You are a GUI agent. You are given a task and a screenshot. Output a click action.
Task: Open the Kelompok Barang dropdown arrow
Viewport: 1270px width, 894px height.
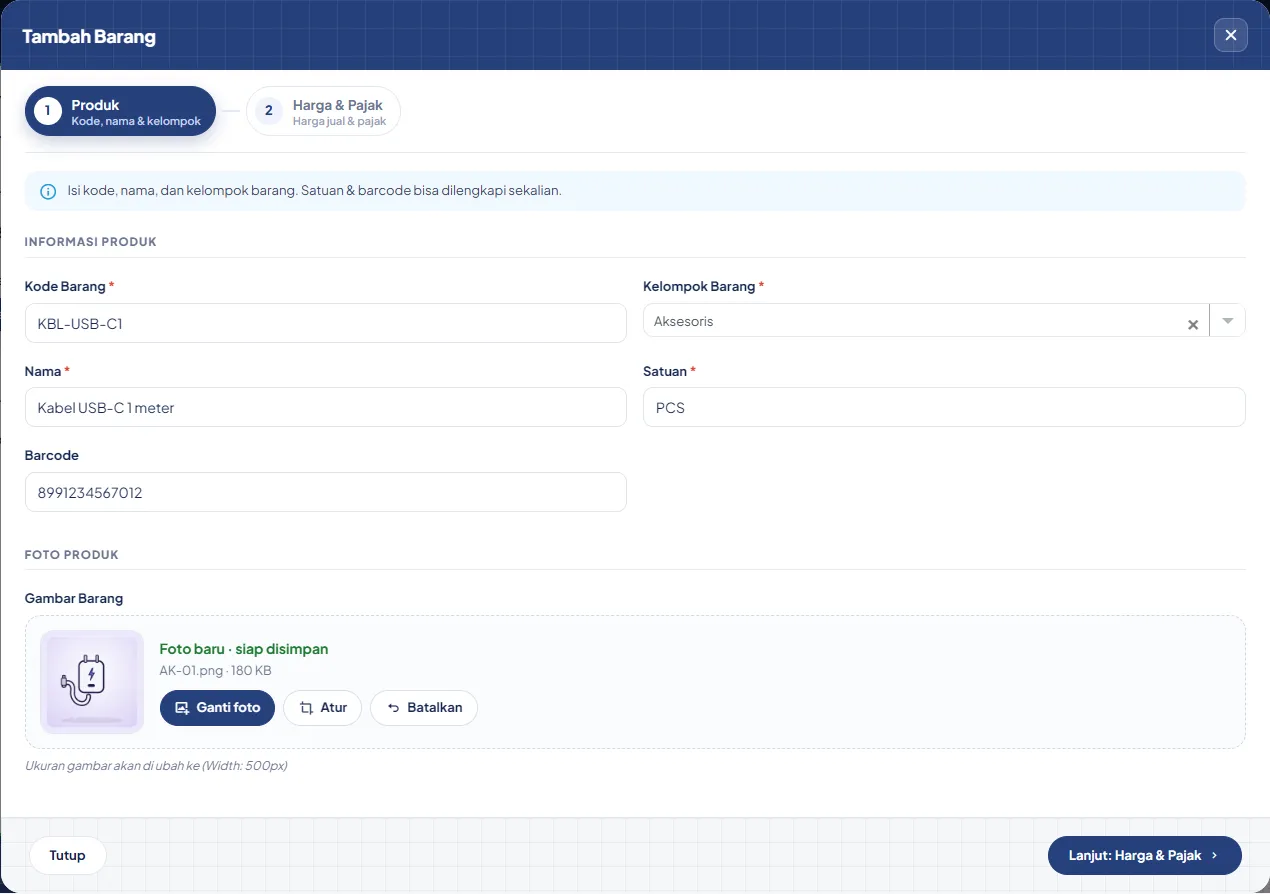point(1228,321)
